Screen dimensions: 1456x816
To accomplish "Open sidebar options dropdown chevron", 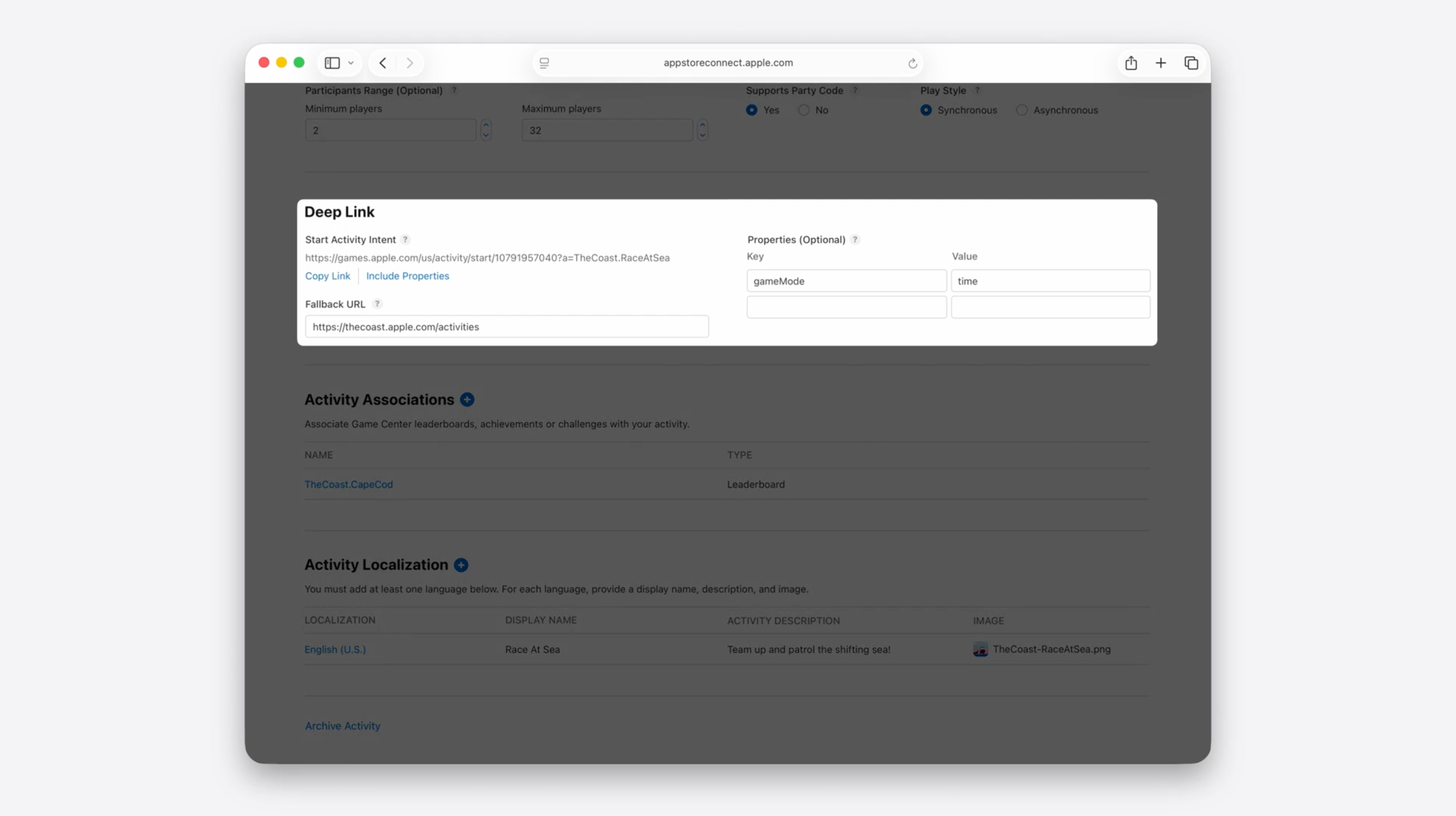I will (351, 63).
